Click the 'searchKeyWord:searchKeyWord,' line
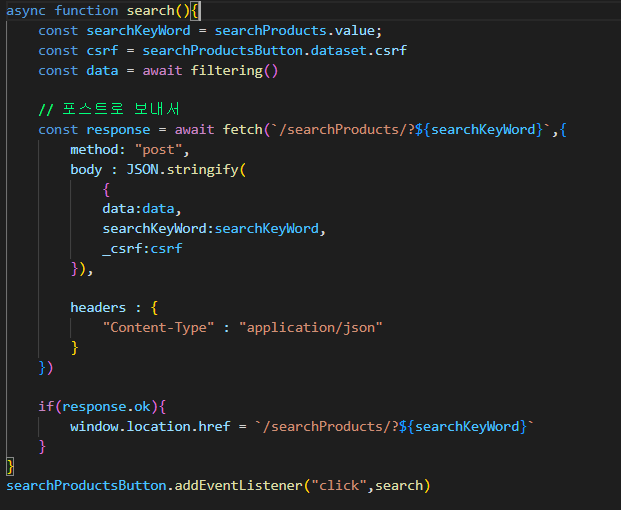Screen dimensions: 621x510 point(214,229)
